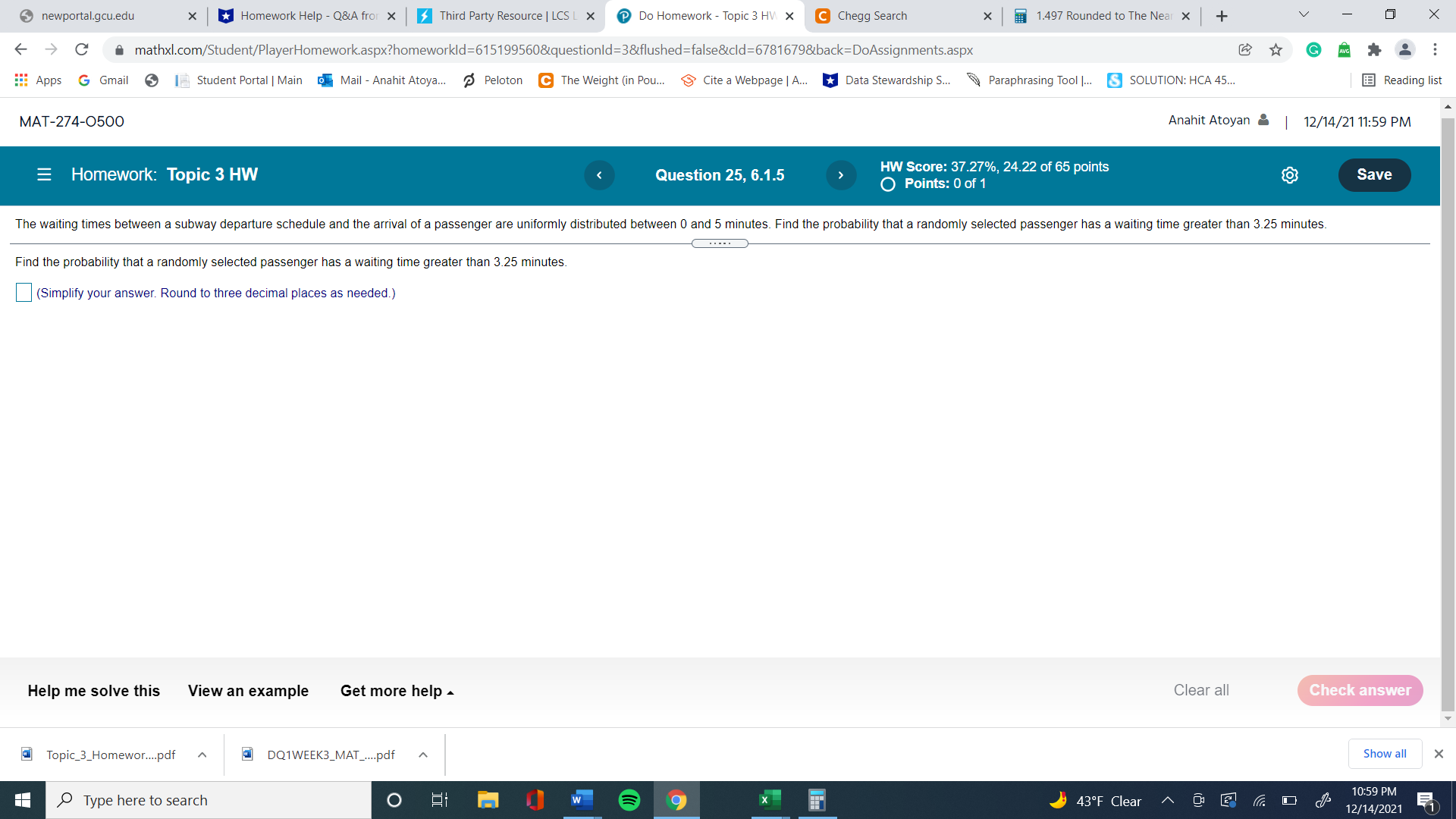The height and width of the screenshot is (819, 1456).
Task: Open the homework settings gear
Action: point(1290,174)
